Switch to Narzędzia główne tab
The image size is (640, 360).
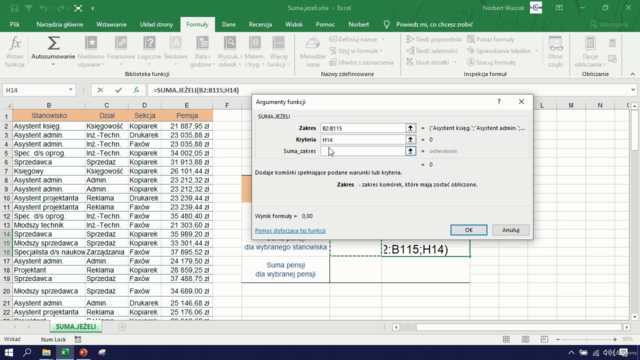(60, 24)
